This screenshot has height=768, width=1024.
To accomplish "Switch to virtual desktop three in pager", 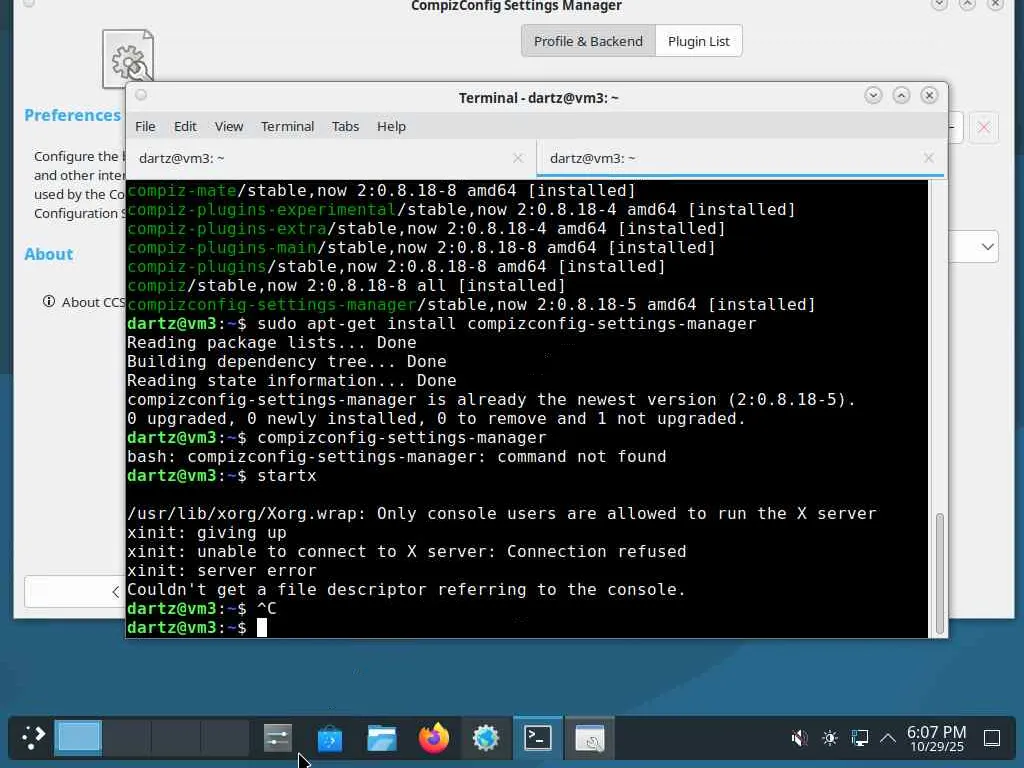I will pyautogui.click(x=176, y=738).
